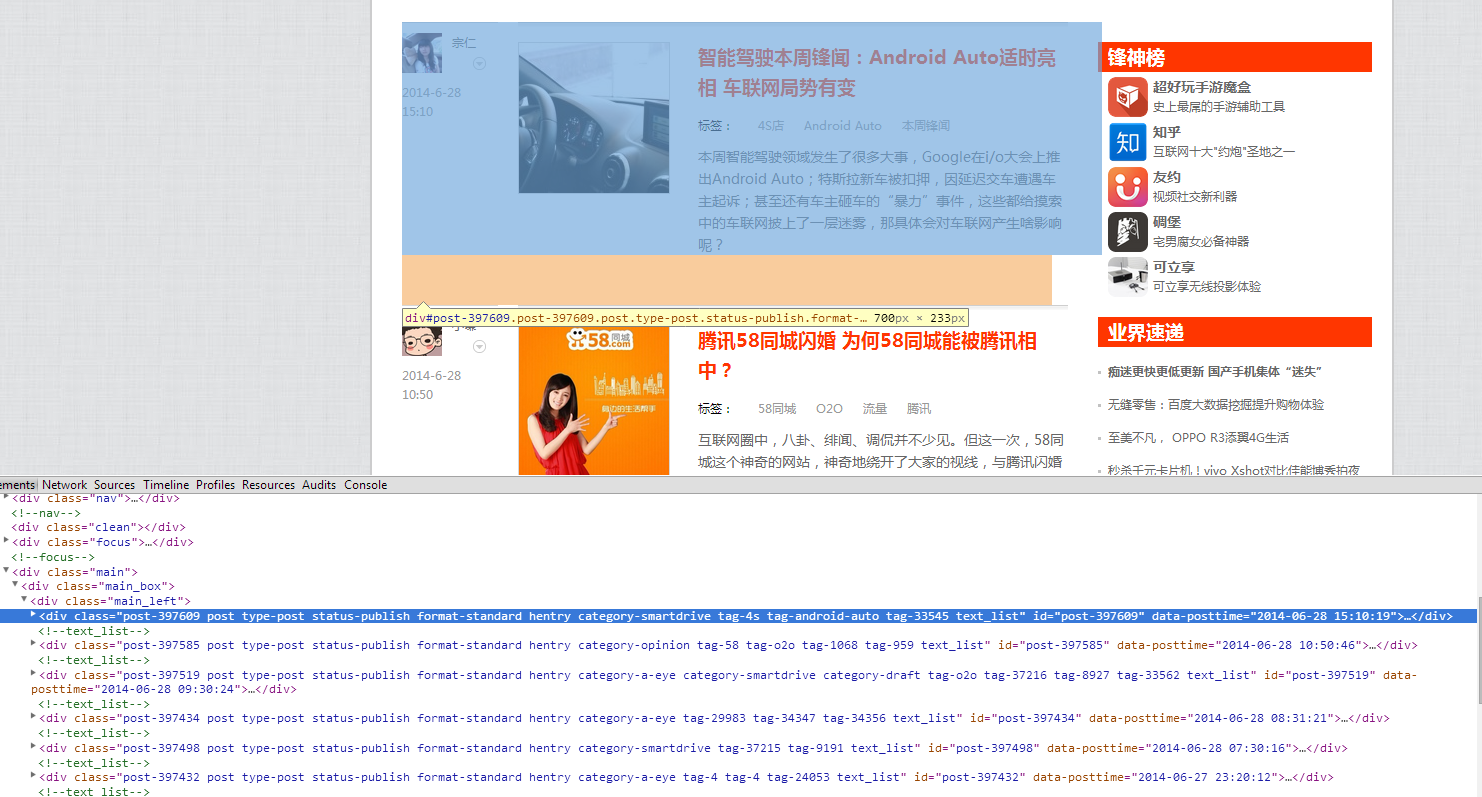Open the Console tab in DevTools
Screen dimensions: 1482x797
tap(365, 485)
